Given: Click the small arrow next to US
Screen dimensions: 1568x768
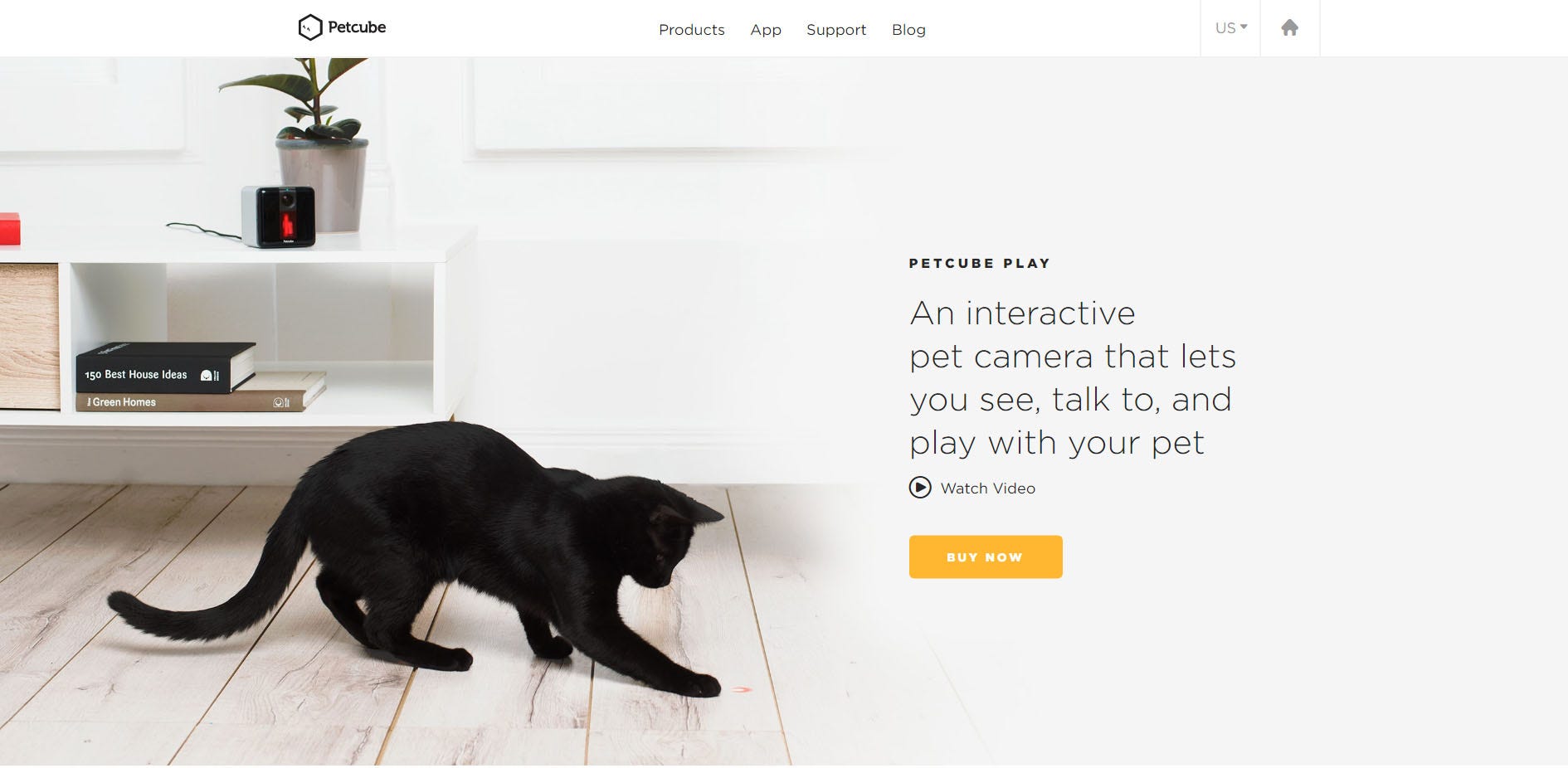Looking at the screenshot, I should point(1244,27).
